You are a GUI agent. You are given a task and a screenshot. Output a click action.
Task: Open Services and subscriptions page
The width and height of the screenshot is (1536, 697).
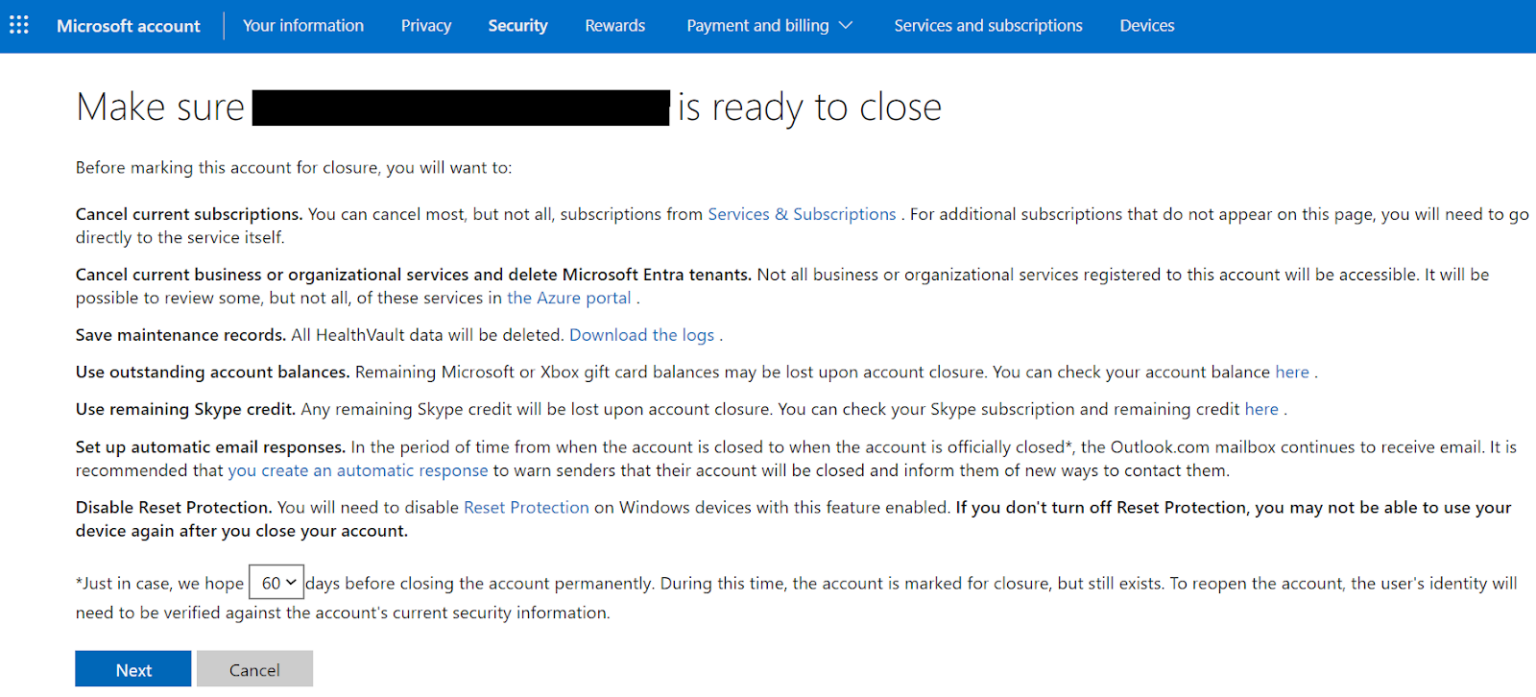pyautogui.click(x=988, y=26)
